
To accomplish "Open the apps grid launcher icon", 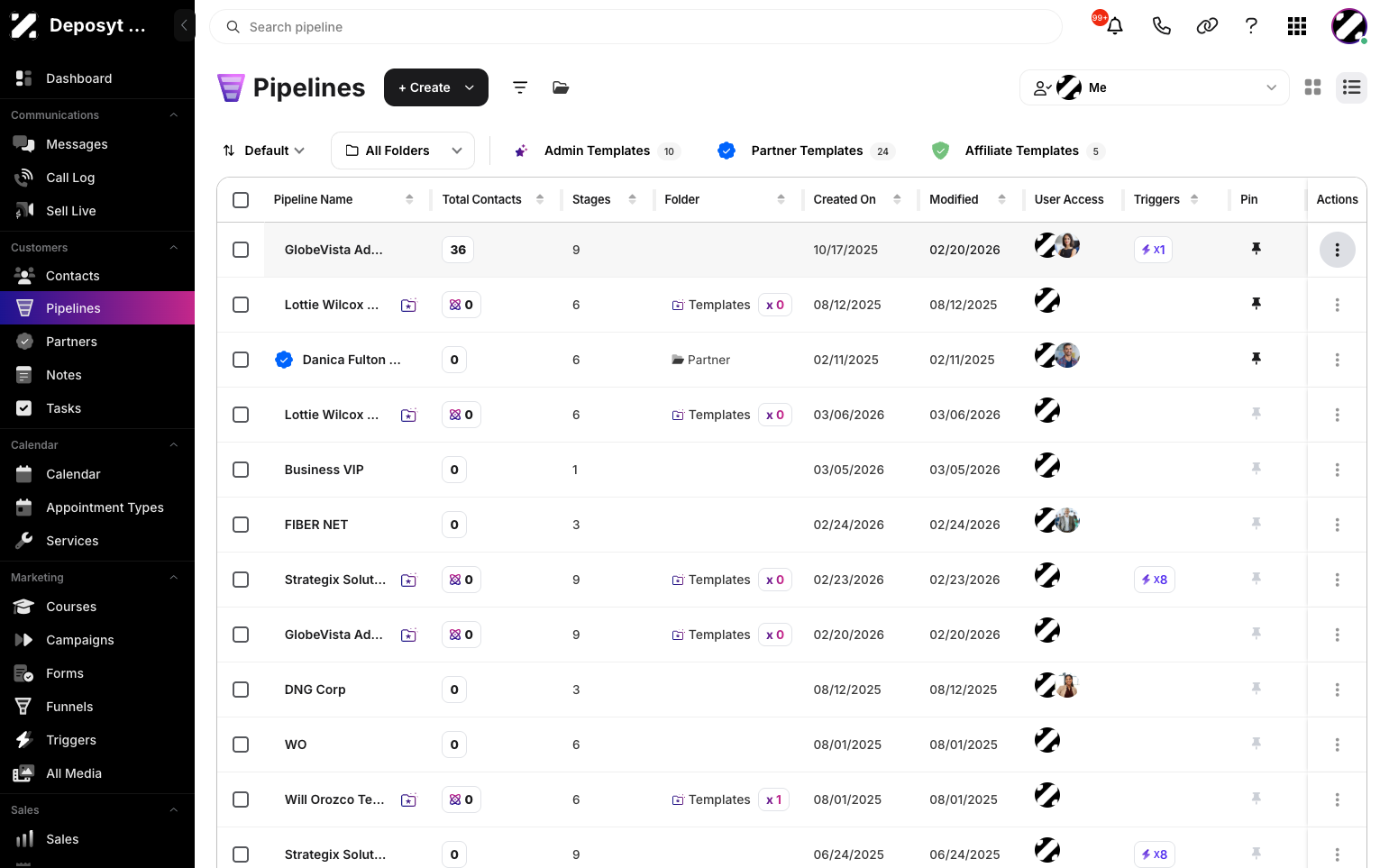I will pyautogui.click(x=1297, y=26).
